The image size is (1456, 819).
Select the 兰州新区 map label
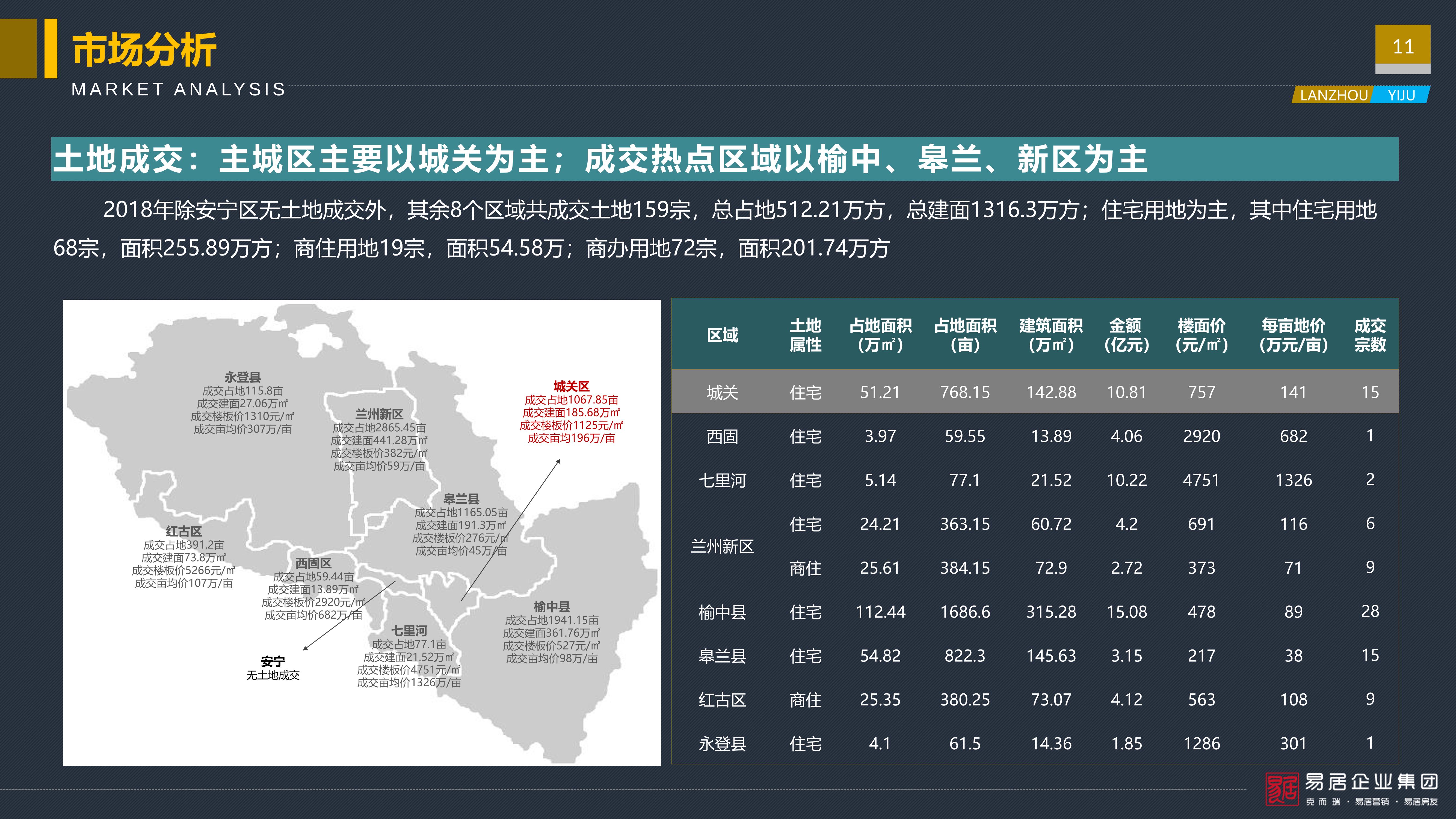pyautogui.click(x=379, y=414)
